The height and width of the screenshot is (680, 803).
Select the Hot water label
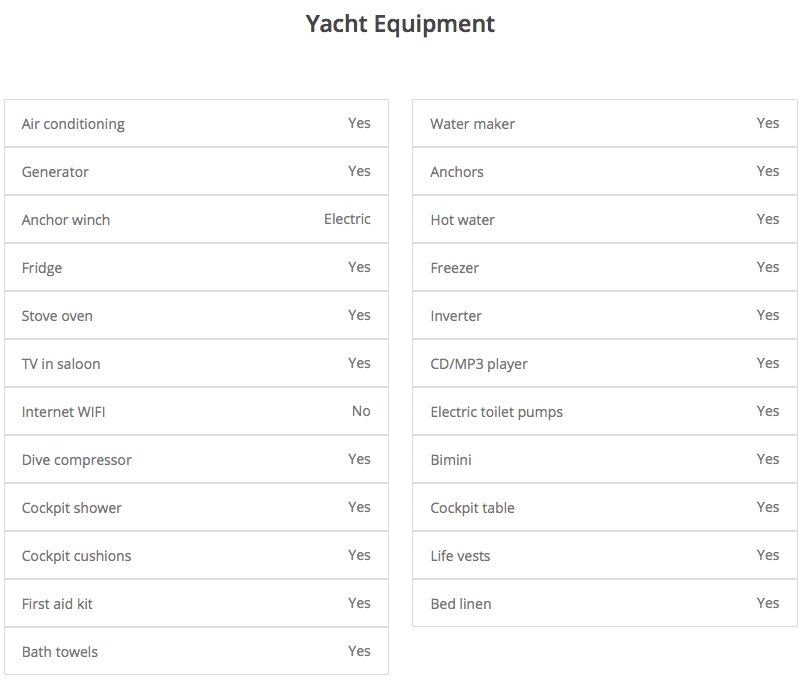(462, 220)
